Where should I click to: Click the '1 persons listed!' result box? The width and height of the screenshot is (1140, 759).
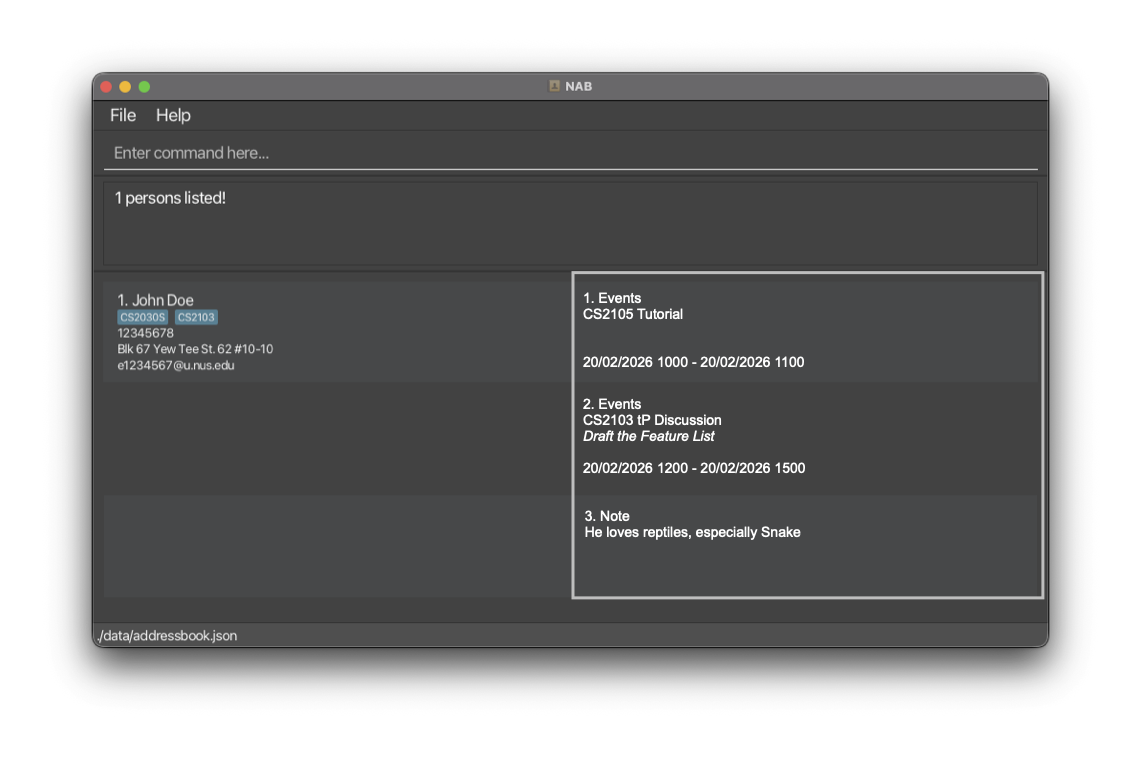(x=570, y=222)
